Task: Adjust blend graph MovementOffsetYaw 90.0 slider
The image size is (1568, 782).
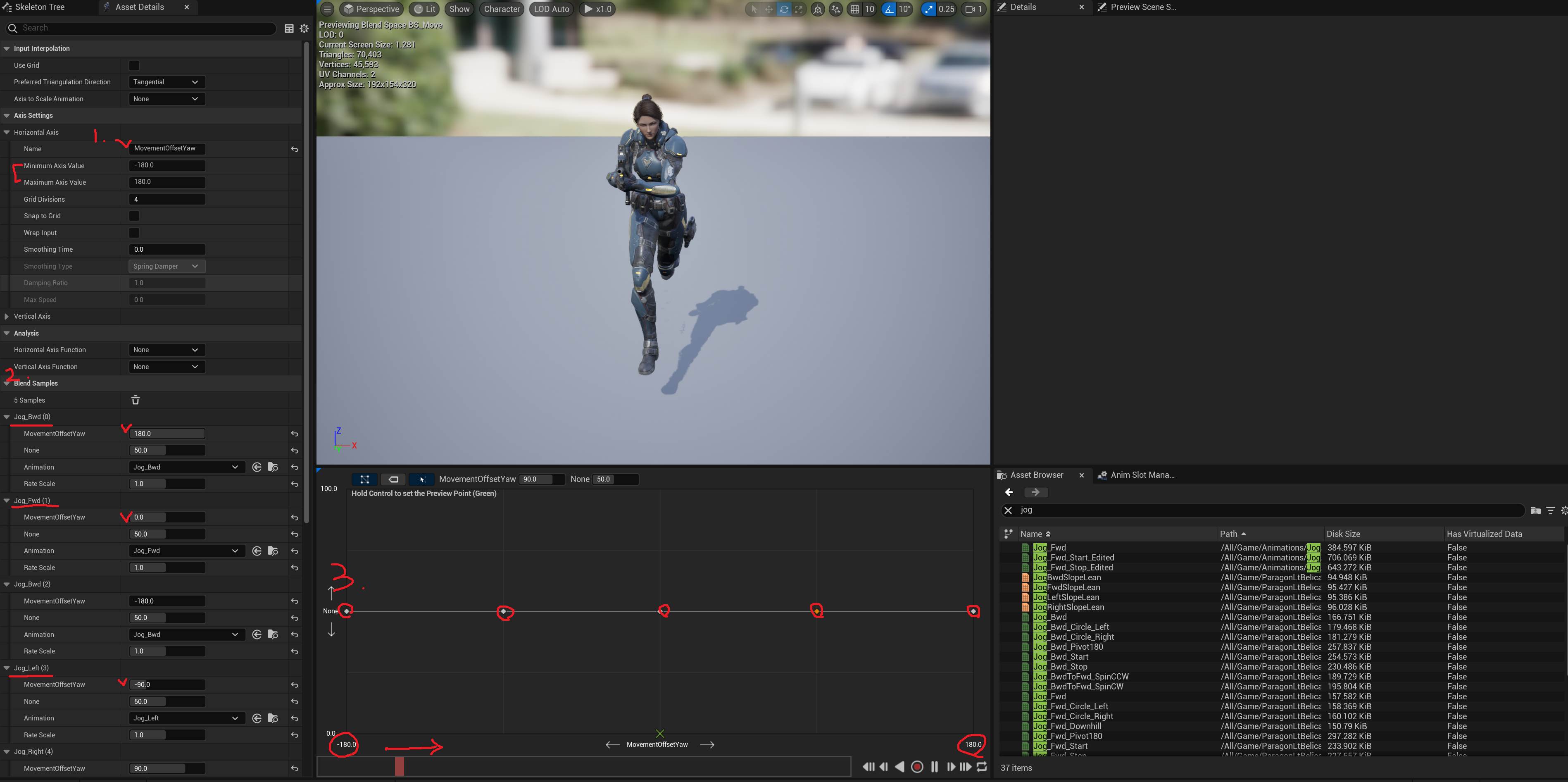Action: [542, 479]
